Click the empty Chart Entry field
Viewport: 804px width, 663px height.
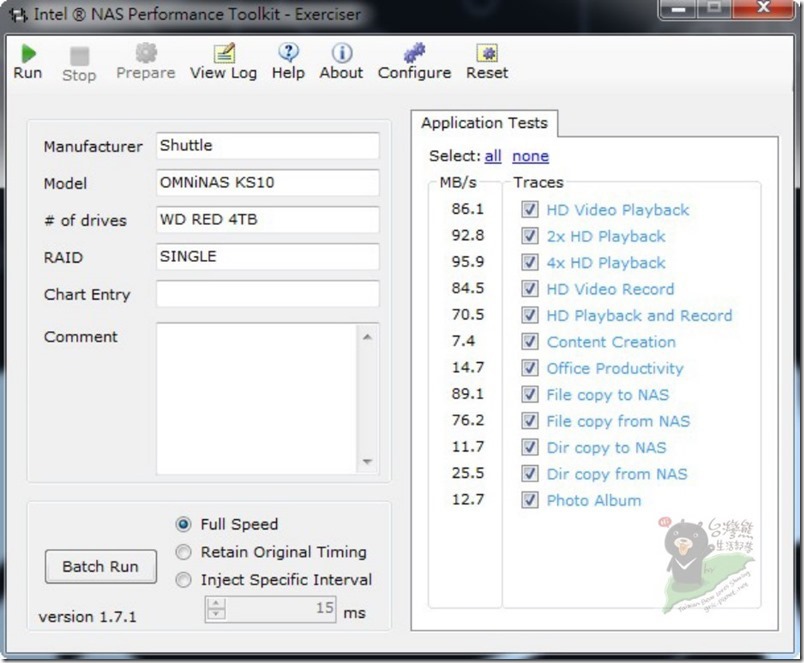click(x=268, y=293)
